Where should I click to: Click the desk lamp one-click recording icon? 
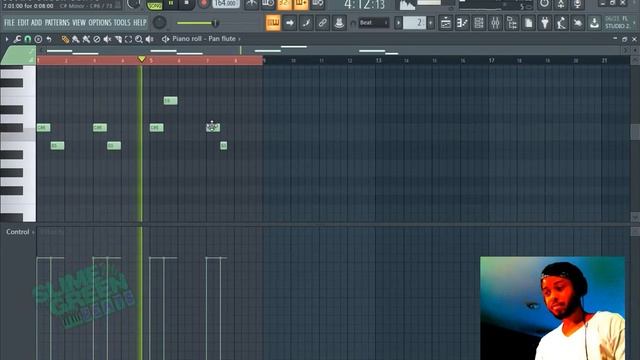click(x=561, y=23)
